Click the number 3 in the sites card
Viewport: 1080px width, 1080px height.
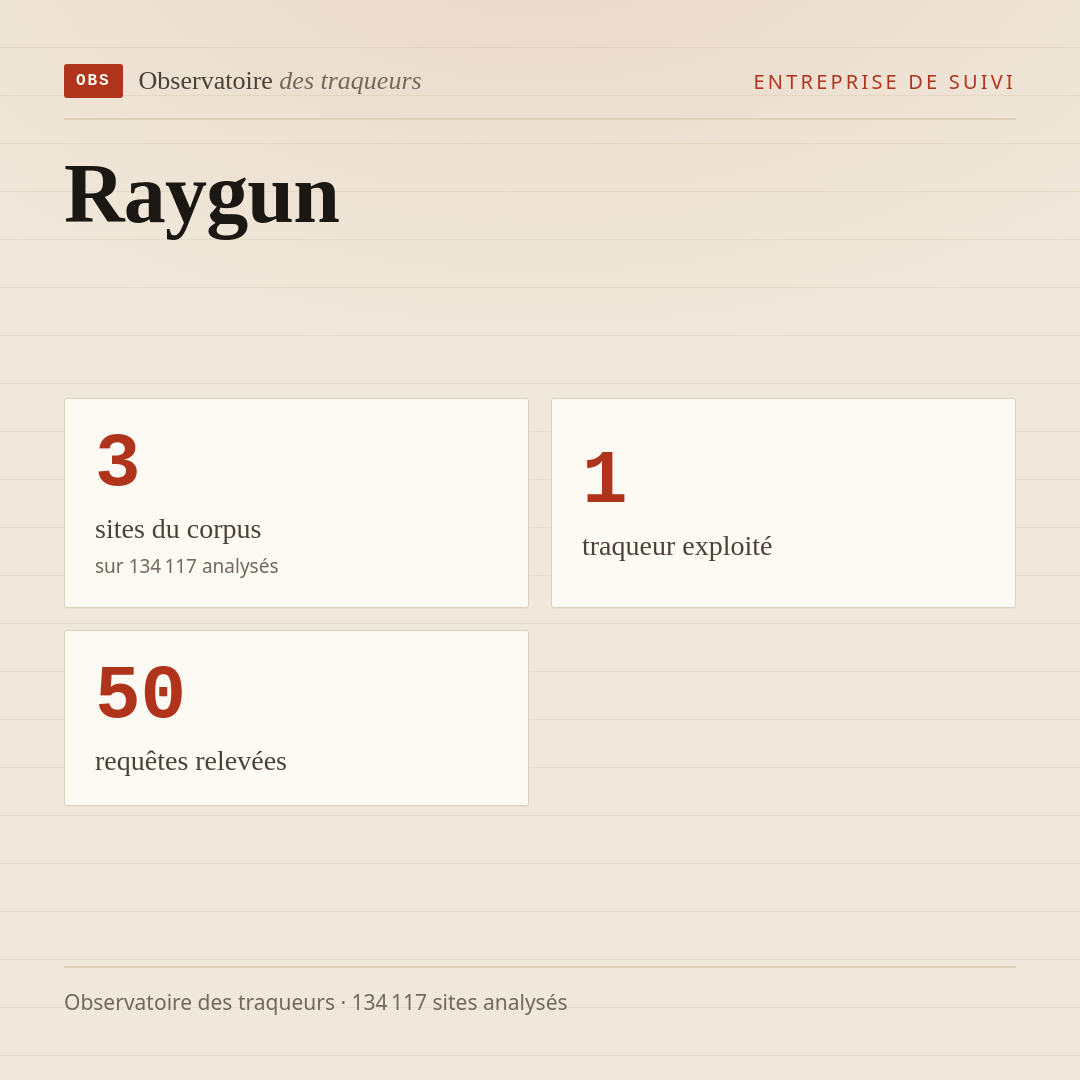118,460
